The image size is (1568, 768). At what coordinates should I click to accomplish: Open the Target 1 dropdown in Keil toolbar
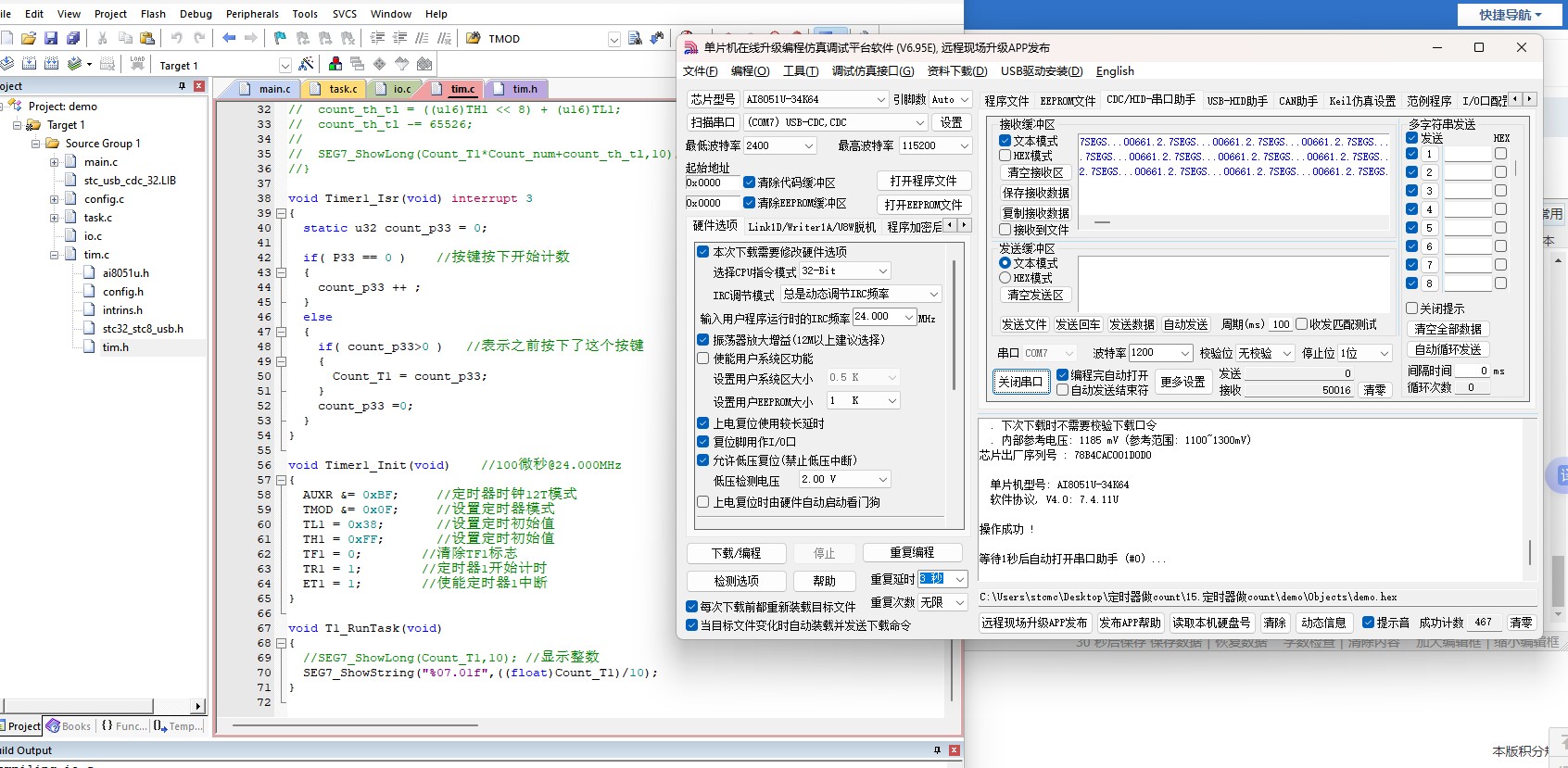285,65
